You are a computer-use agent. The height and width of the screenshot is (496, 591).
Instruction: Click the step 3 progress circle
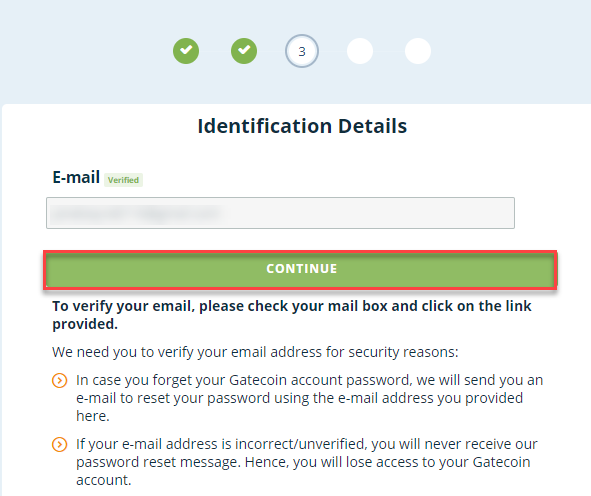pos(302,51)
